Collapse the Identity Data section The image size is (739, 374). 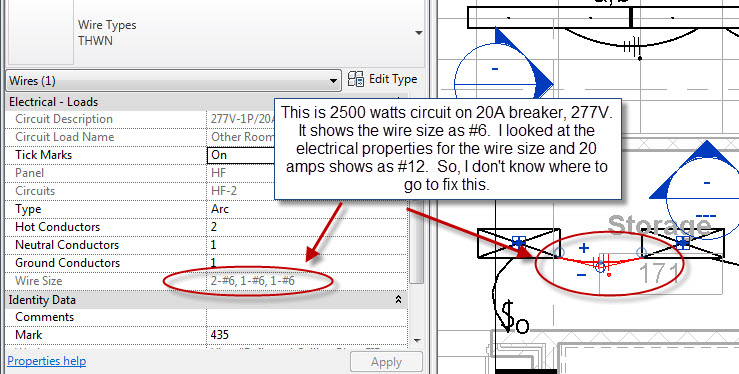click(x=398, y=300)
